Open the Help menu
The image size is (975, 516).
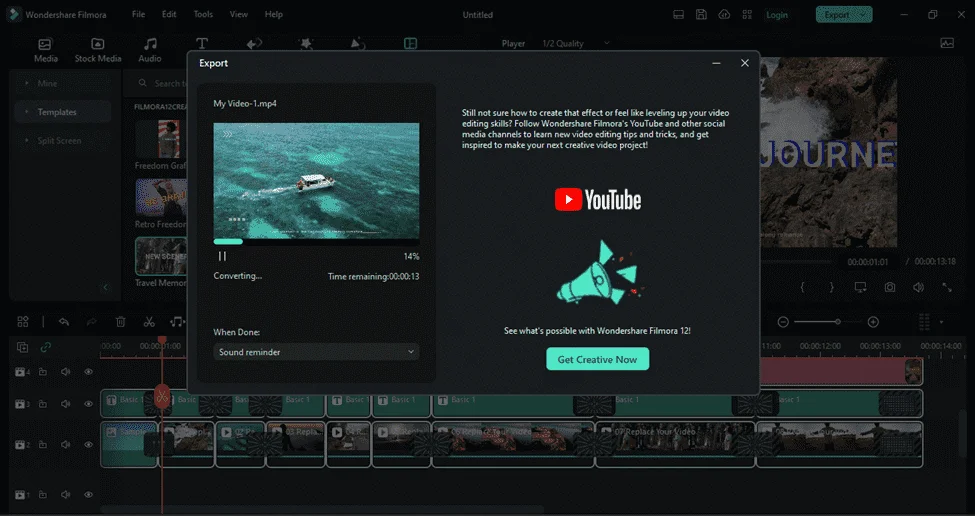(x=274, y=14)
